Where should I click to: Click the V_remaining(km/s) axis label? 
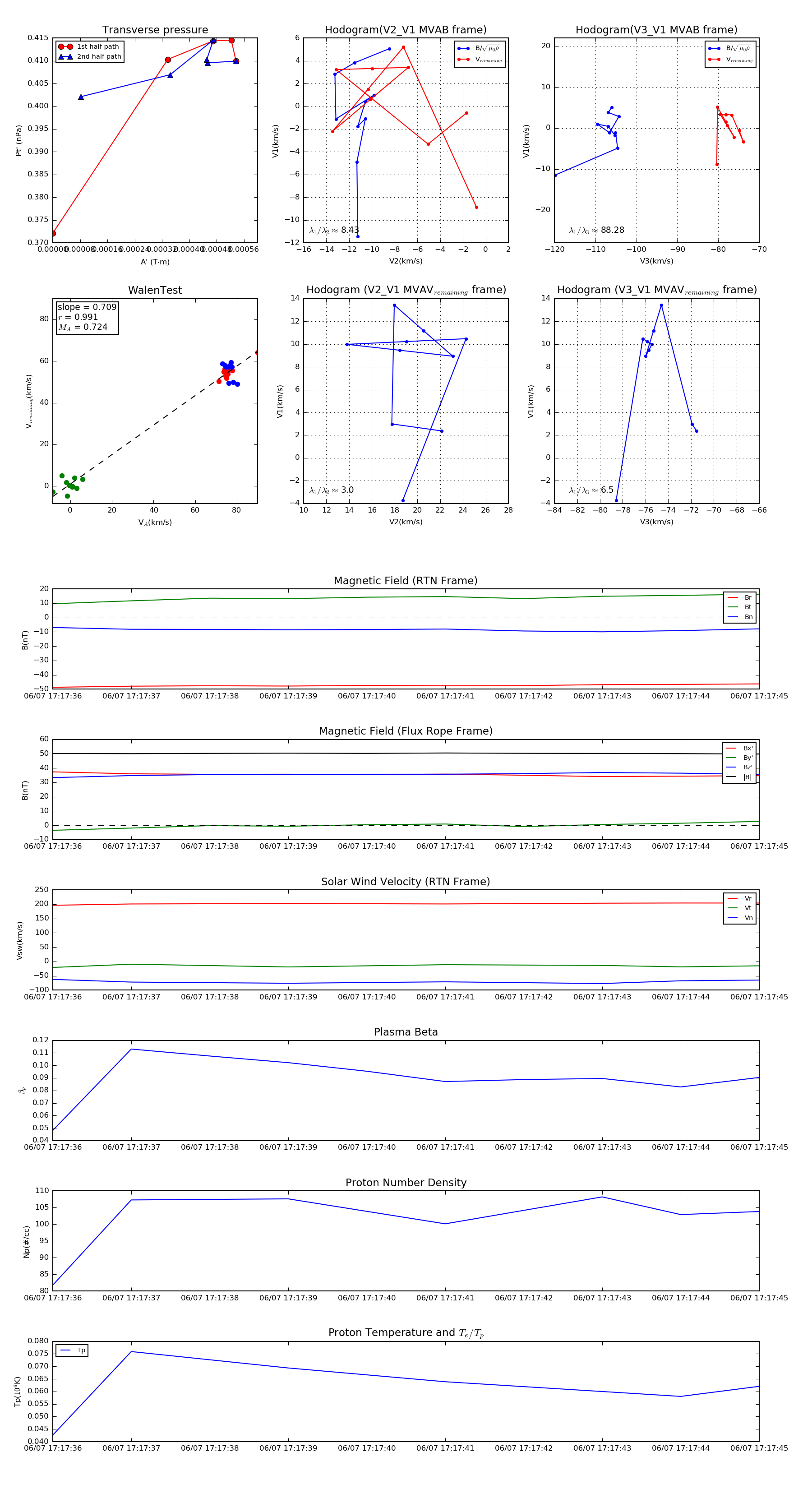coord(28,401)
